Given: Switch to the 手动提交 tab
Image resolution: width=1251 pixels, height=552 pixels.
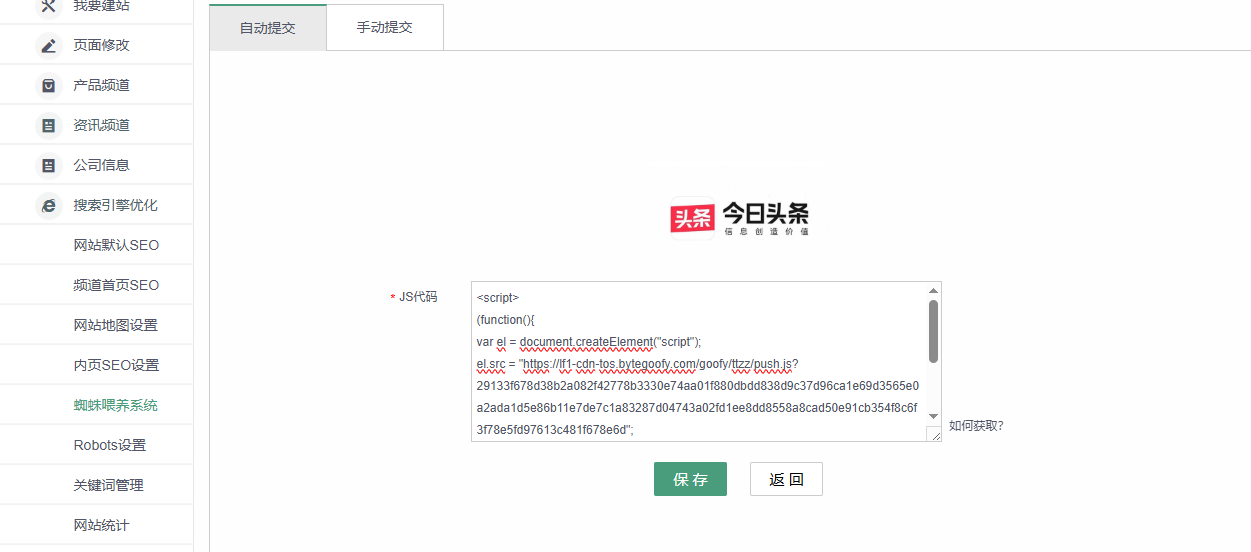Looking at the screenshot, I should (385, 27).
